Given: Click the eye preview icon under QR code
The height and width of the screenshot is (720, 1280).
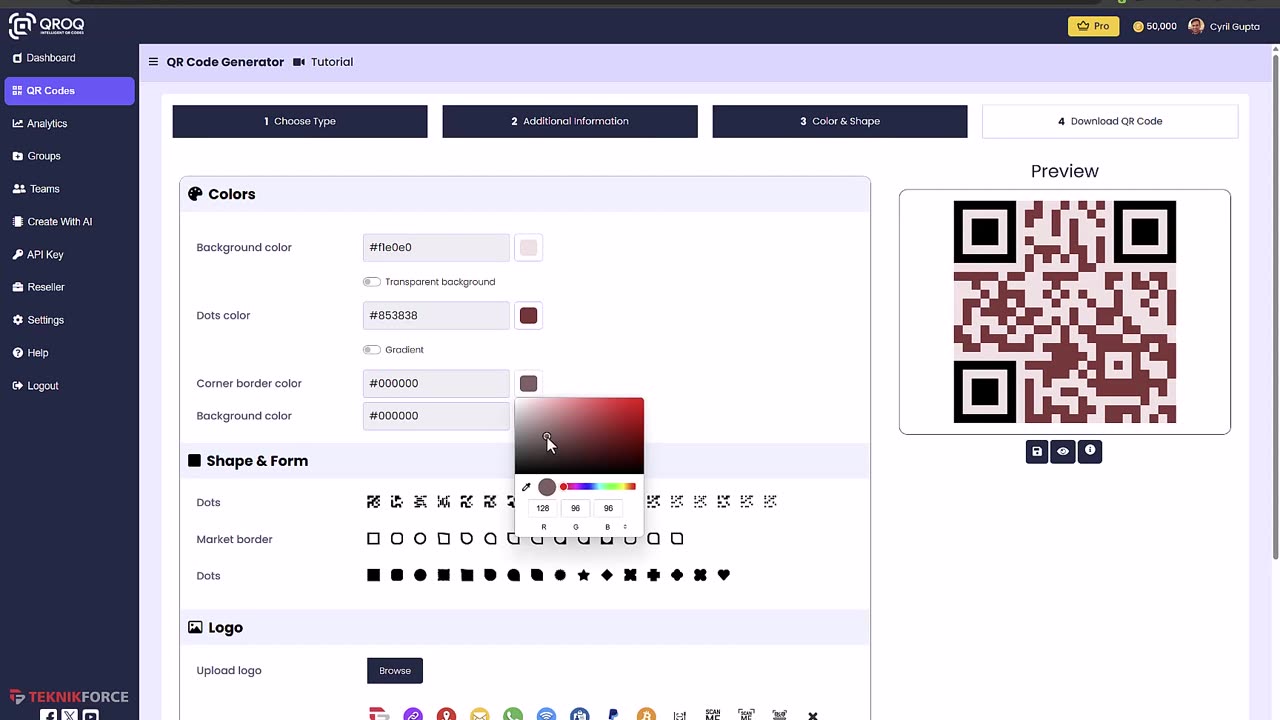Looking at the screenshot, I should (1063, 452).
